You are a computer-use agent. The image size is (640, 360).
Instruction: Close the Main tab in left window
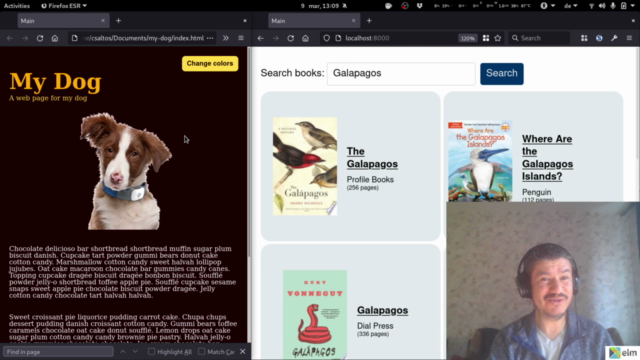pyautogui.click(x=103, y=20)
